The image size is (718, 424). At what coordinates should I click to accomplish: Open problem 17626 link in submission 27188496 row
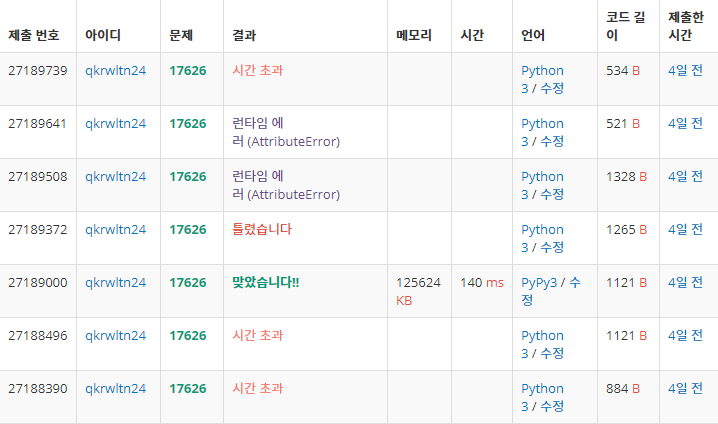188,336
